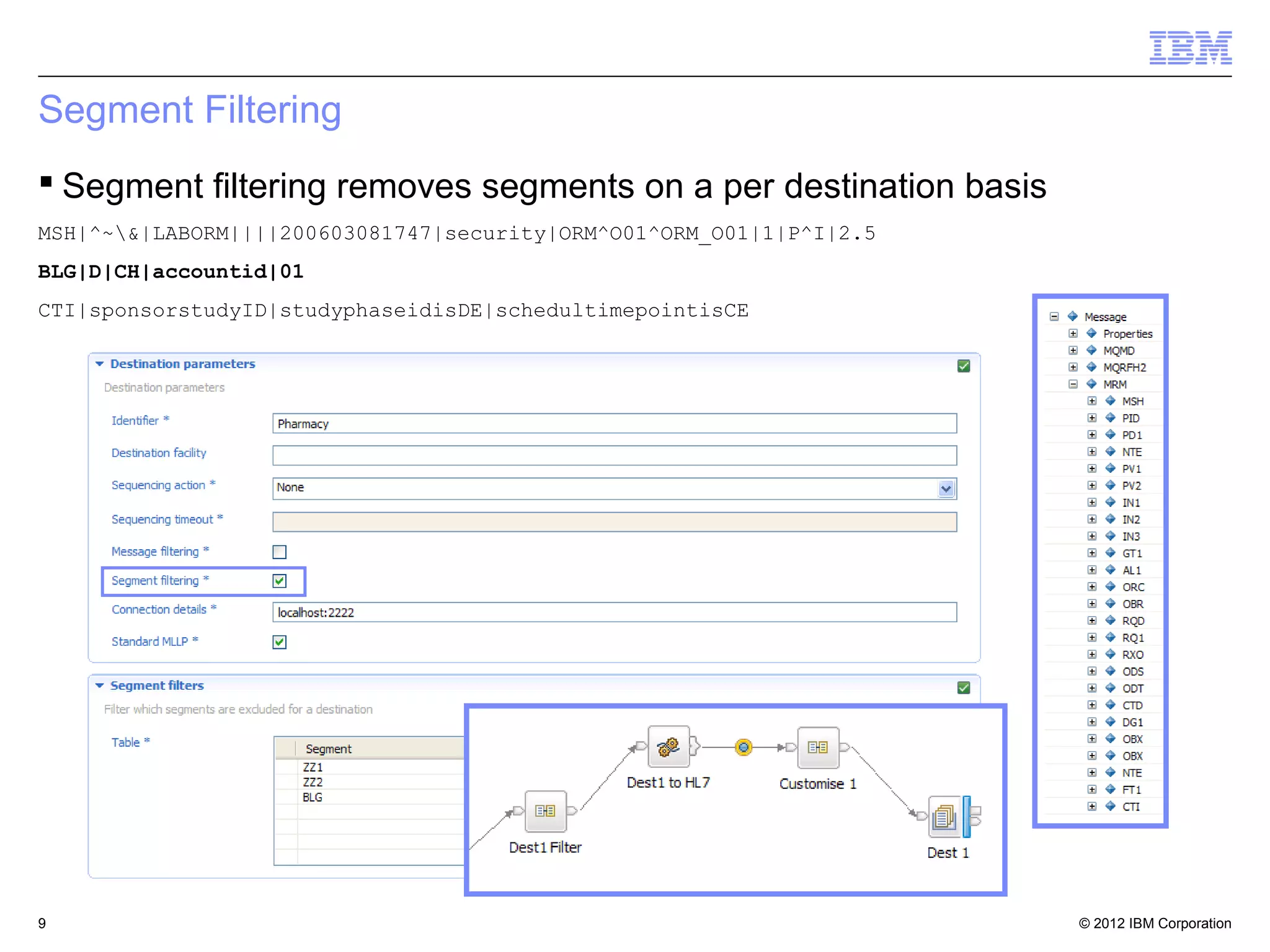Click the Dest 1 output node icon
Screen dimensions: 1270x952
(x=944, y=817)
